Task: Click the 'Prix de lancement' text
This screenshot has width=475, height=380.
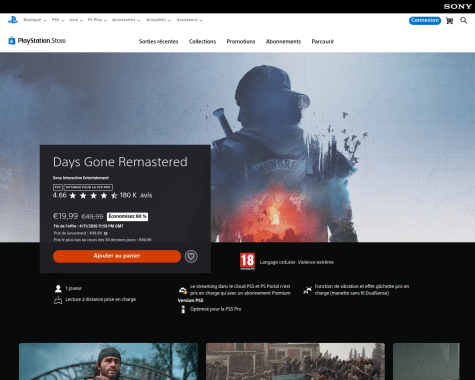Action: [78, 233]
